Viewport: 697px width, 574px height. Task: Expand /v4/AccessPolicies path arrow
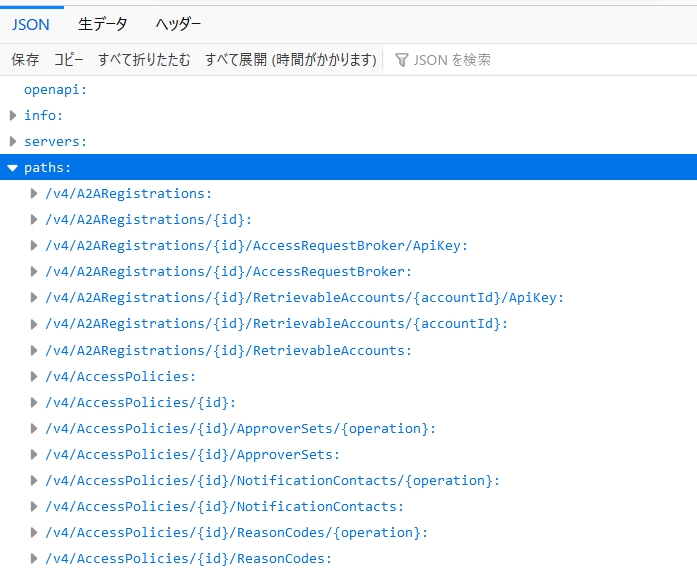point(34,377)
